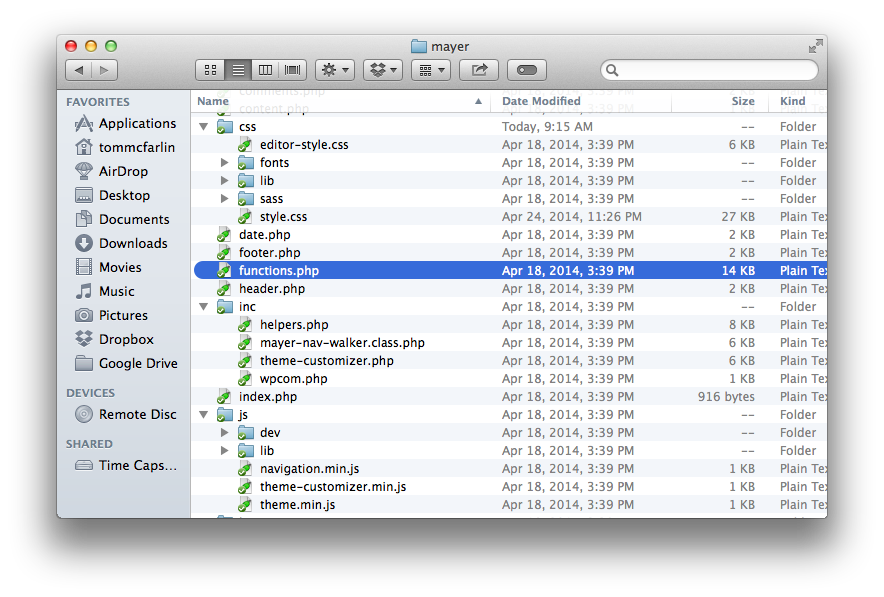Select the style.css file

[x=509, y=217]
